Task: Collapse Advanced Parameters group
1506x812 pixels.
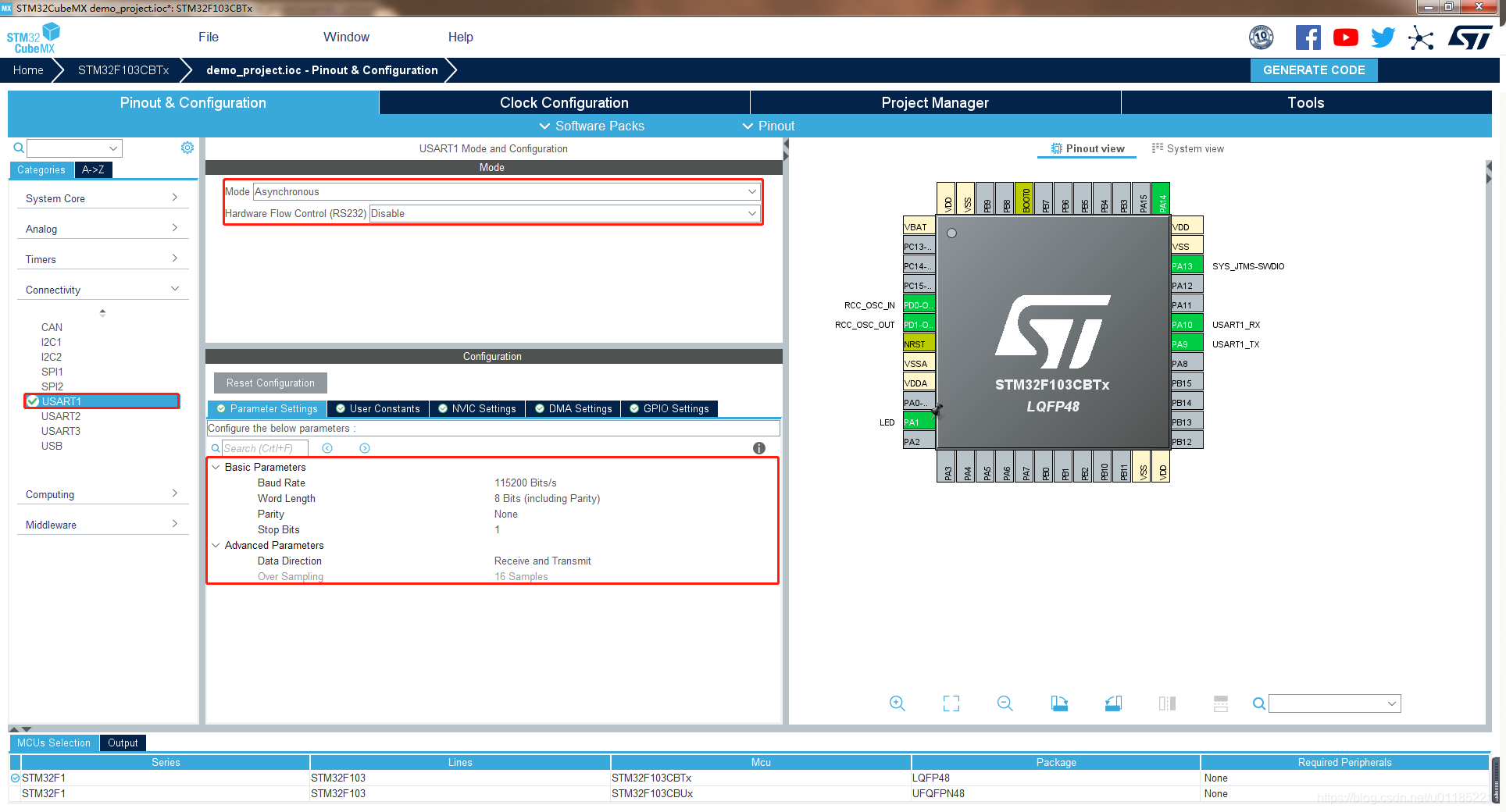Action: pyautogui.click(x=216, y=545)
